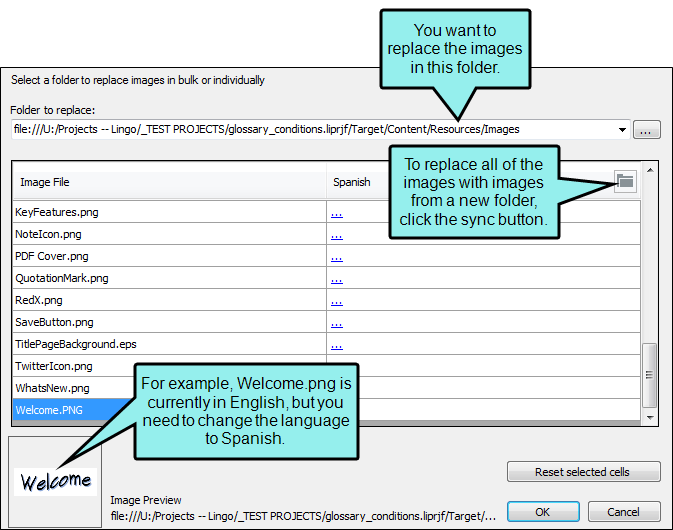This screenshot has height=530, width=673.
Task: Click Reset selected cells button
Action: 583,472
